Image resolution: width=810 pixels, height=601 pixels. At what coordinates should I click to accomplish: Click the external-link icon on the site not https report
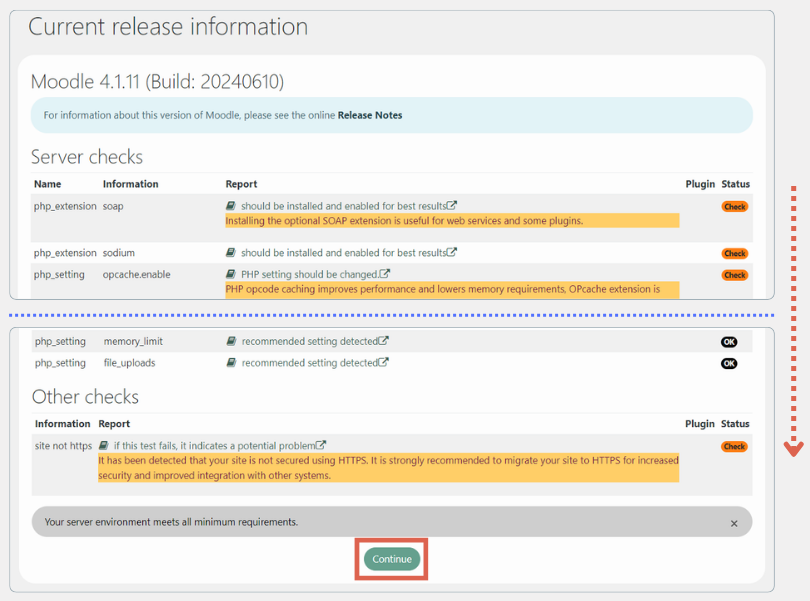(x=322, y=444)
